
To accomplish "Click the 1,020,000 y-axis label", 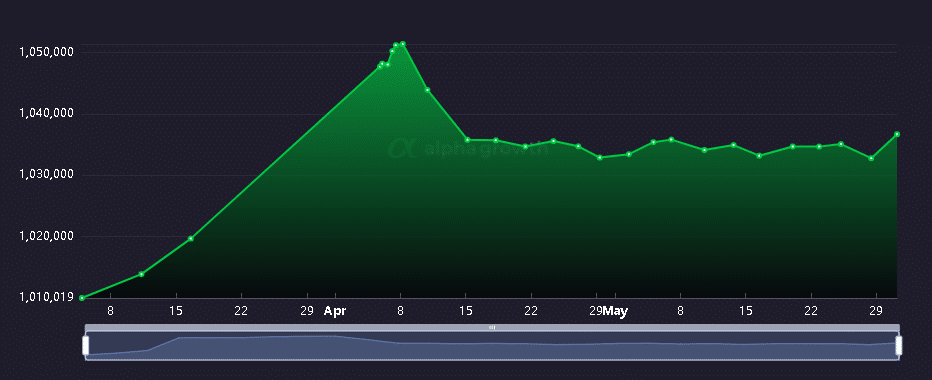I will (46, 236).
